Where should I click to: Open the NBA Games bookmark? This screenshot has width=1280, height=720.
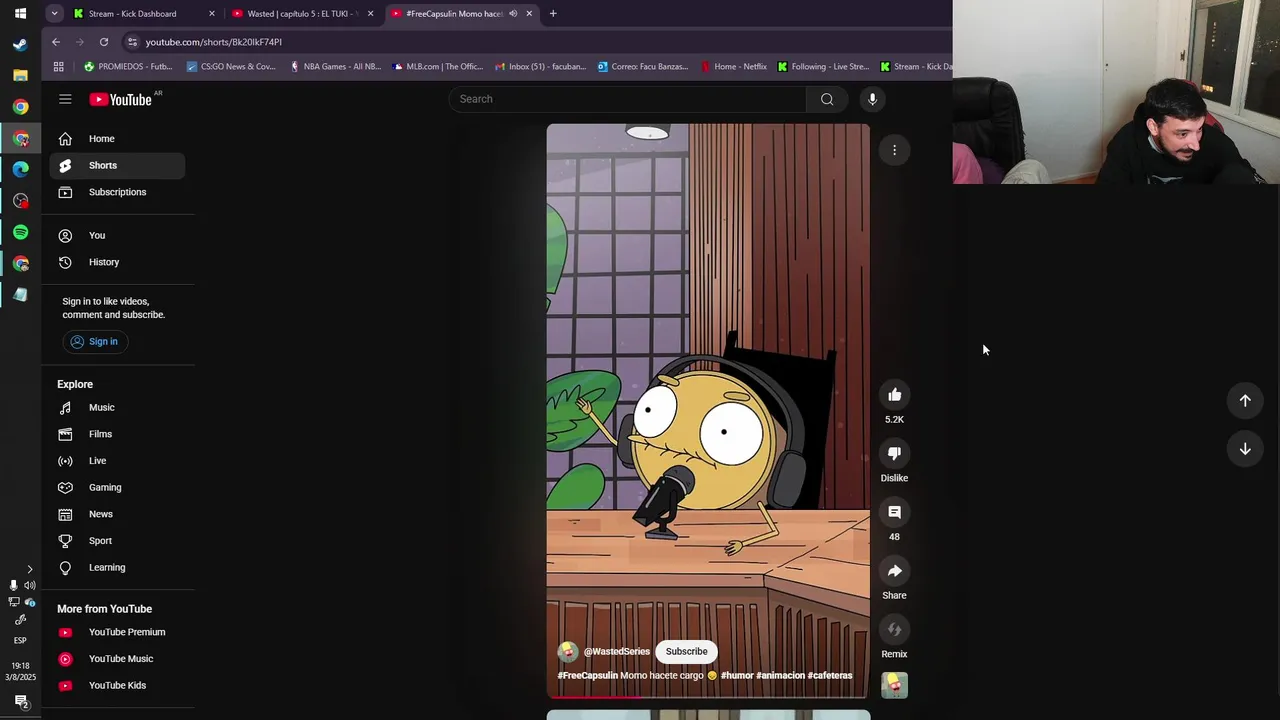point(335,67)
